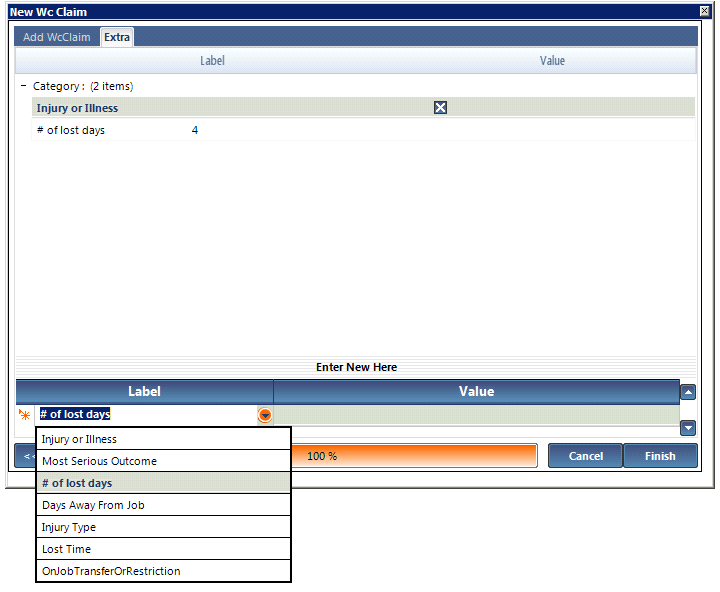The height and width of the screenshot is (592, 720).
Task: Click the Value header in Enter New section
Action: tap(477, 392)
